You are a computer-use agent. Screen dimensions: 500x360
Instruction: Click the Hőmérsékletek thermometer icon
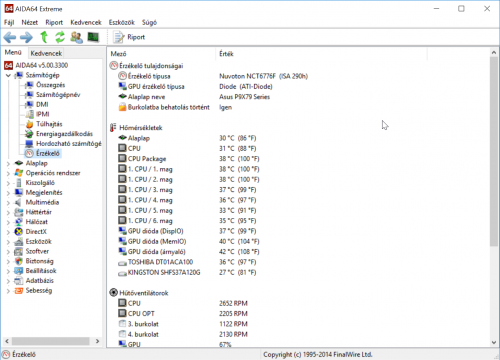tap(113, 128)
